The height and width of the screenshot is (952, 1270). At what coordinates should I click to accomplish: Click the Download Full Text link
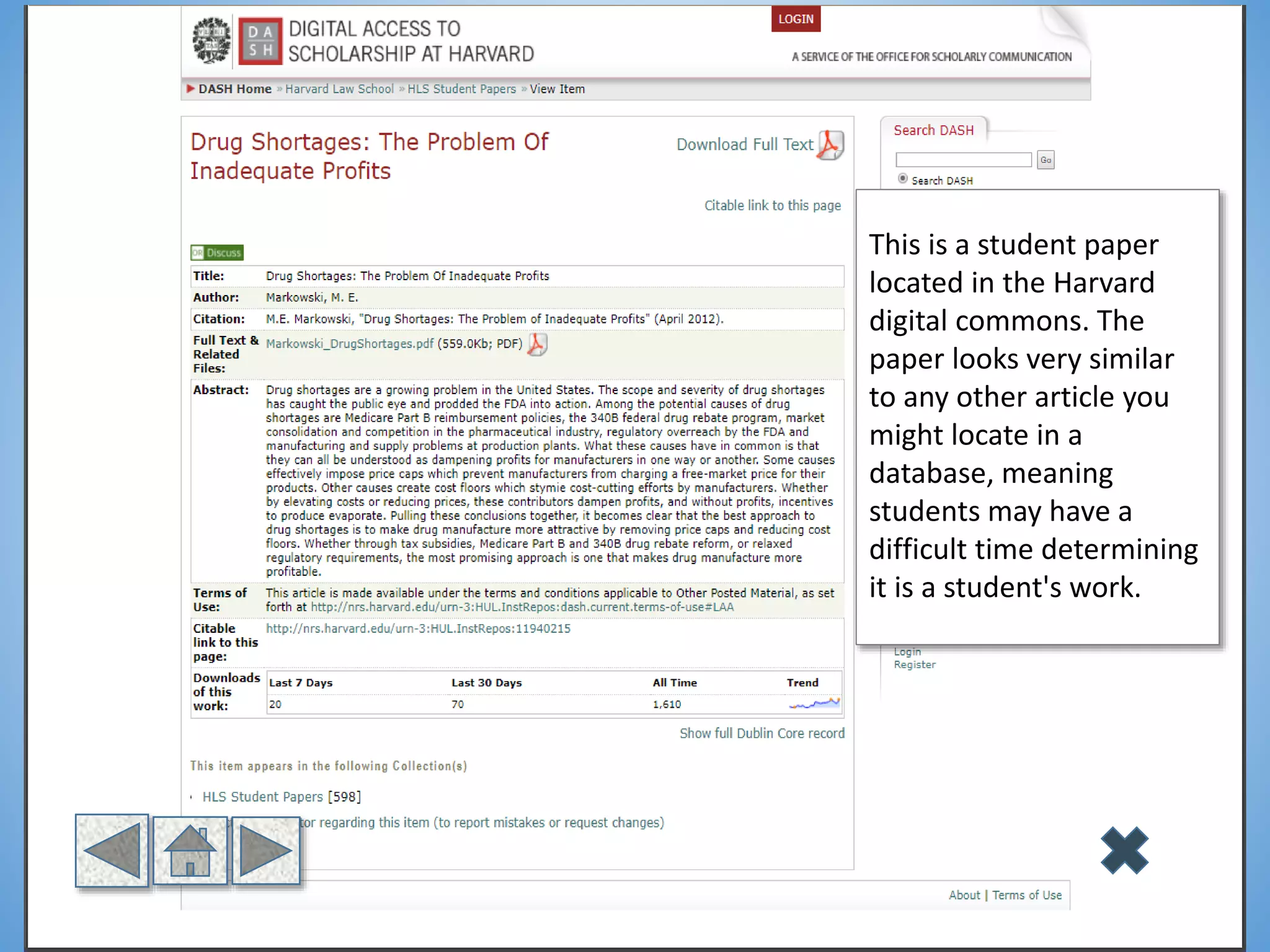click(745, 144)
